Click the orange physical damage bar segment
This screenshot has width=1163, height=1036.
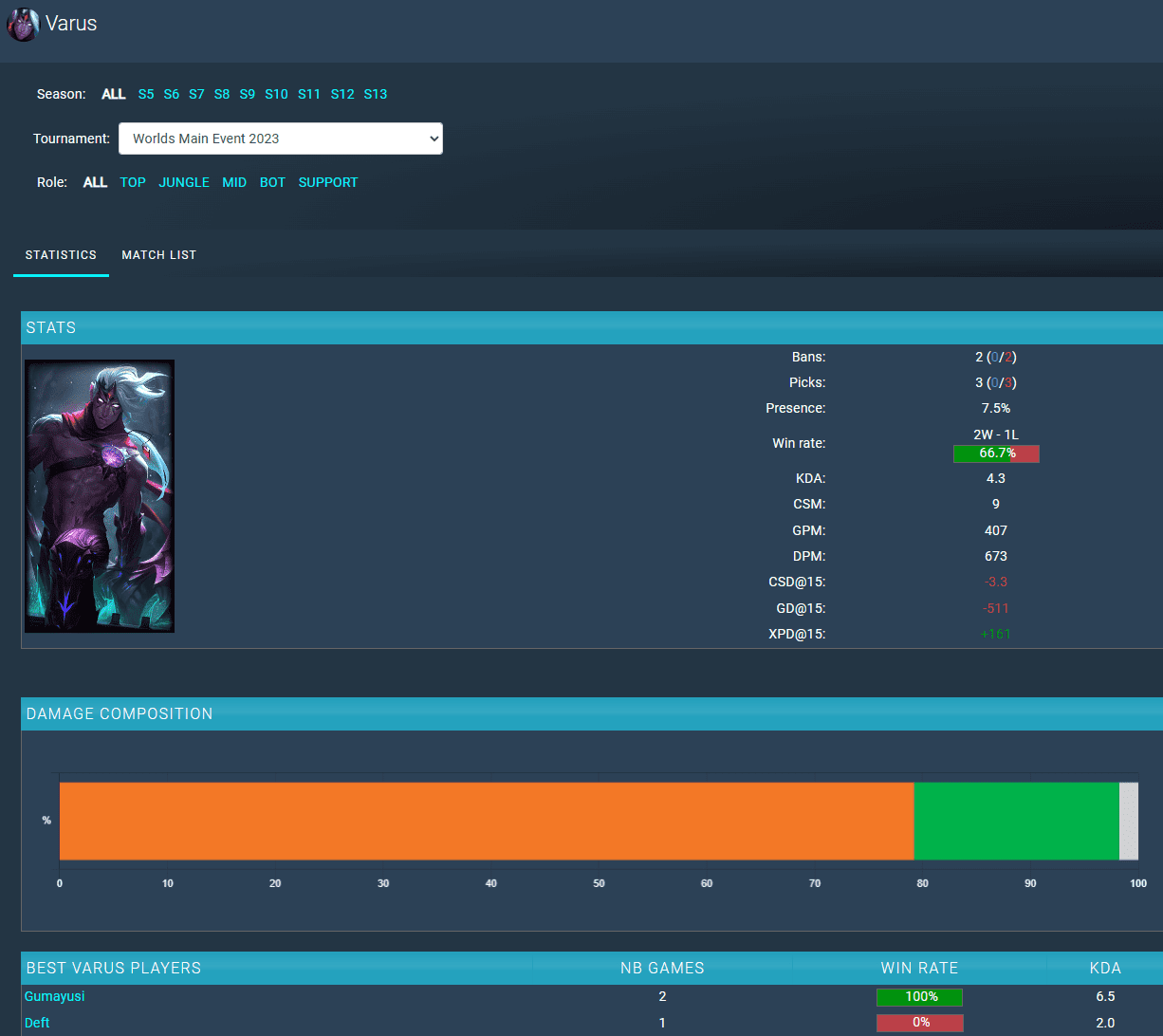(x=487, y=821)
